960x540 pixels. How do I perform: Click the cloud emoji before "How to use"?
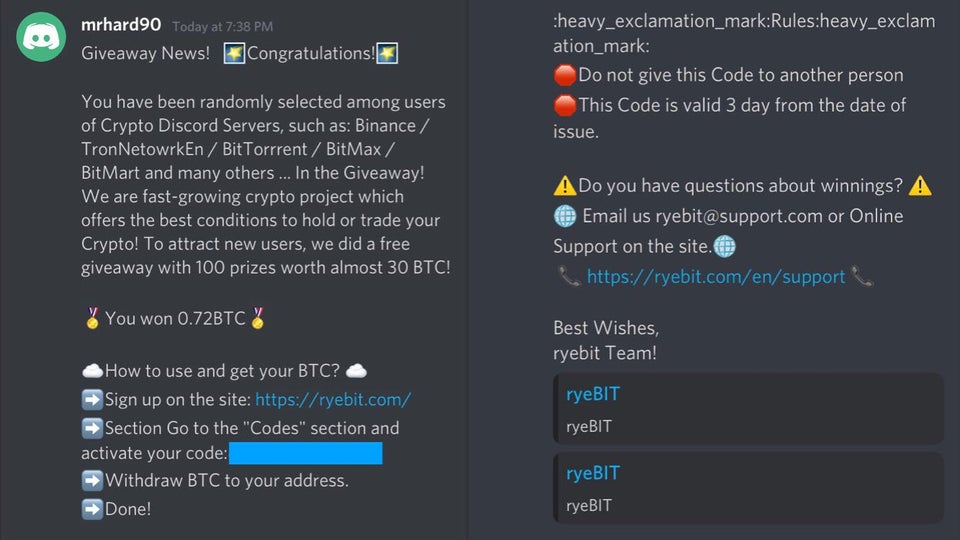(92, 372)
